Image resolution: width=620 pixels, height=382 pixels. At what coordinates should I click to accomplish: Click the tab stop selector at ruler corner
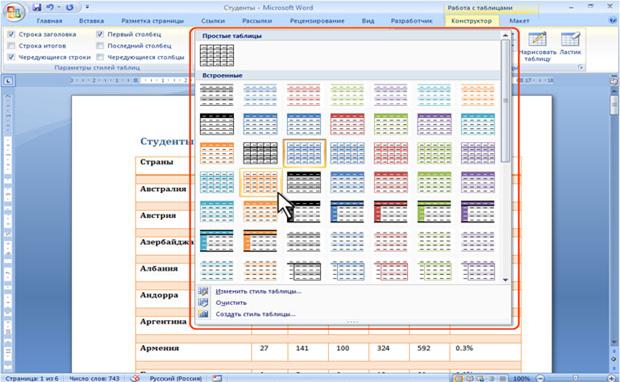(8, 81)
